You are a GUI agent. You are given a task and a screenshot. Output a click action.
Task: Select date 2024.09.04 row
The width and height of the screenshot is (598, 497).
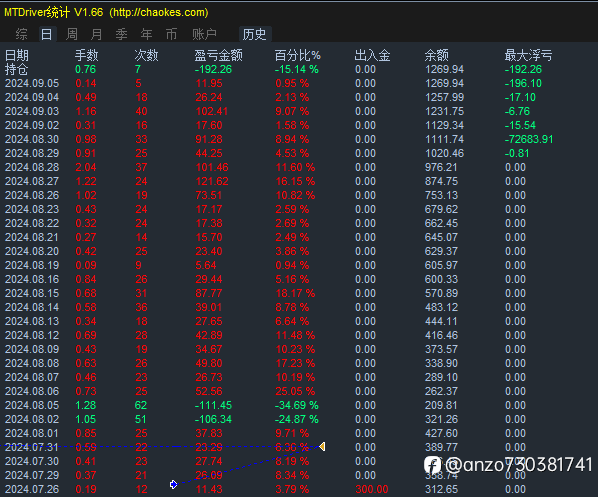click(x=32, y=97)
